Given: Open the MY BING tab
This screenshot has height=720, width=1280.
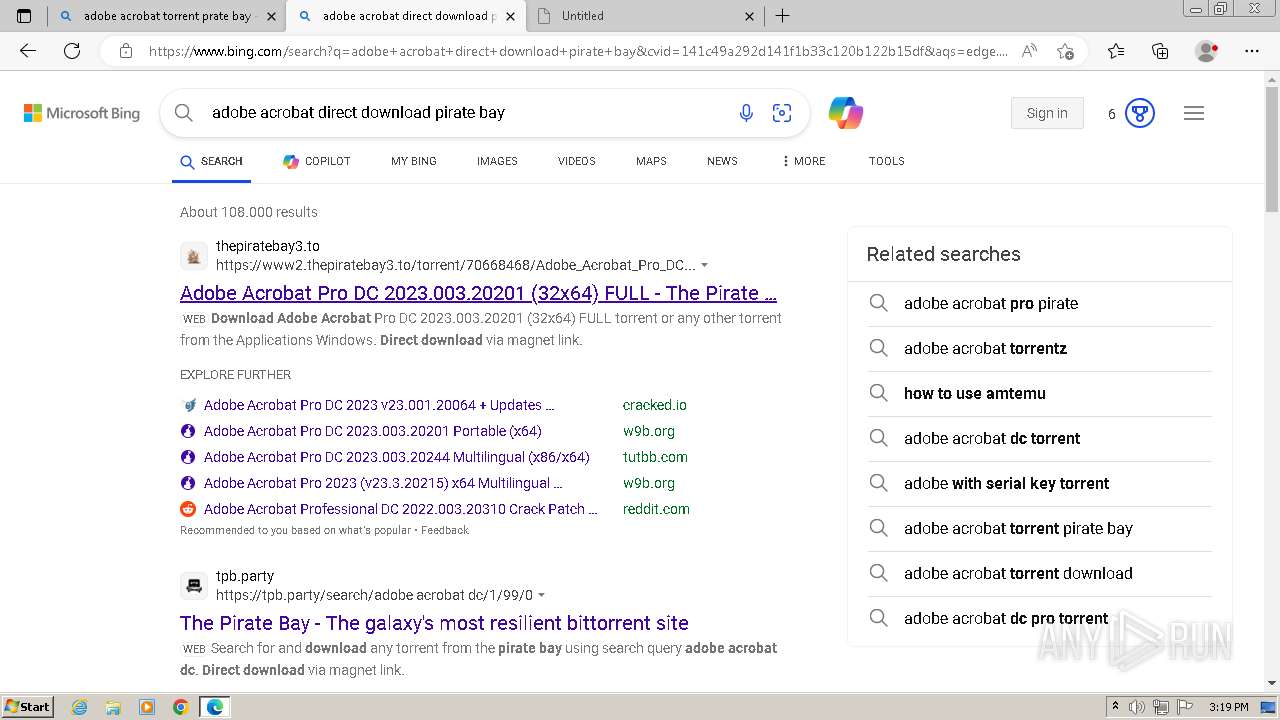Looking at the screenshot, I should pos(414,161).
